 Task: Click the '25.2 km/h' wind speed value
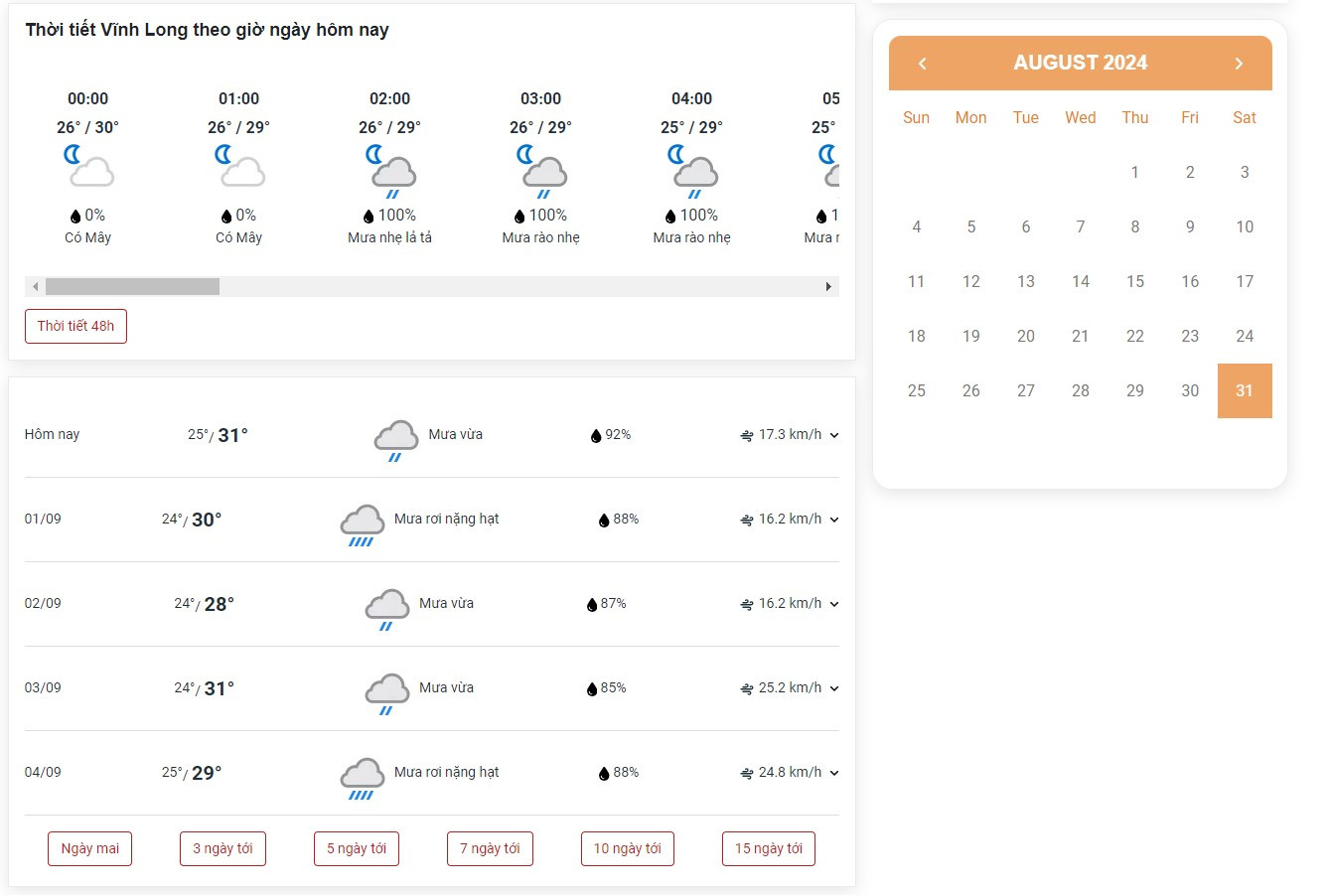(790, 687)
